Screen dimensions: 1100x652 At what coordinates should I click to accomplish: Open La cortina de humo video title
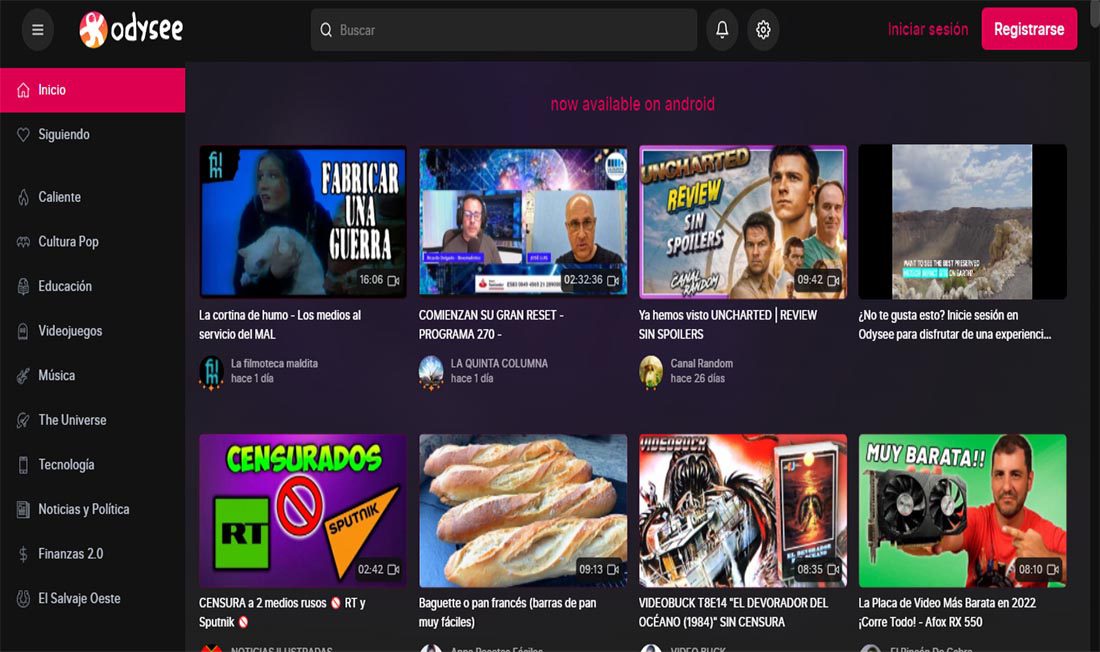pos(280,325)
